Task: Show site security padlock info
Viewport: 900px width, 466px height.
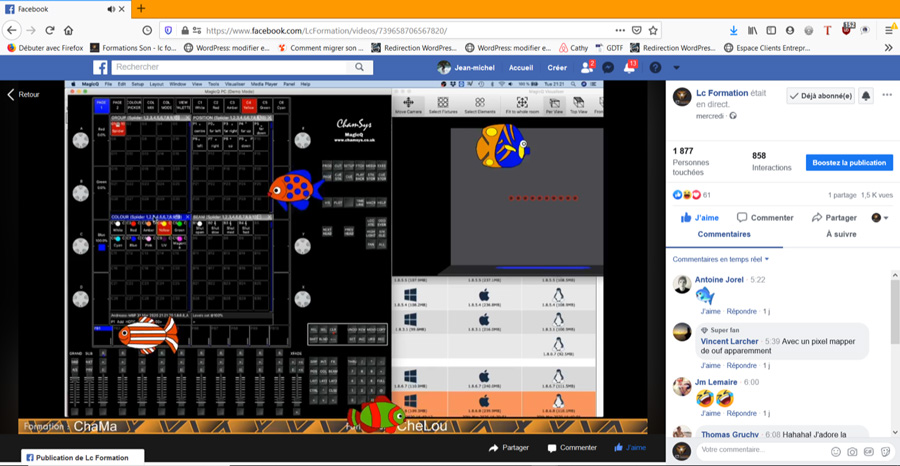Action: point(184,30)
